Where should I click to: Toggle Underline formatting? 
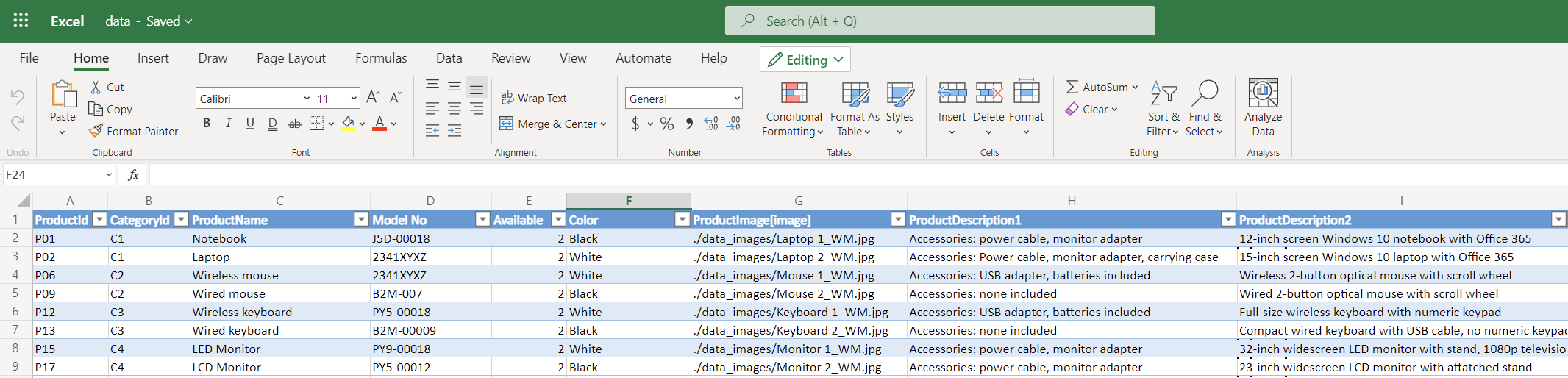(250, 123)
